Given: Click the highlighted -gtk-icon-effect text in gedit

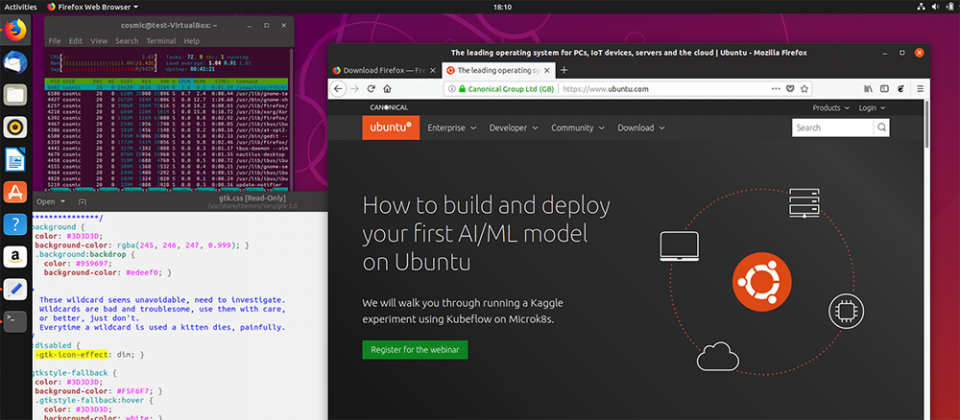Looking at the screenshot, I should 71,354.
